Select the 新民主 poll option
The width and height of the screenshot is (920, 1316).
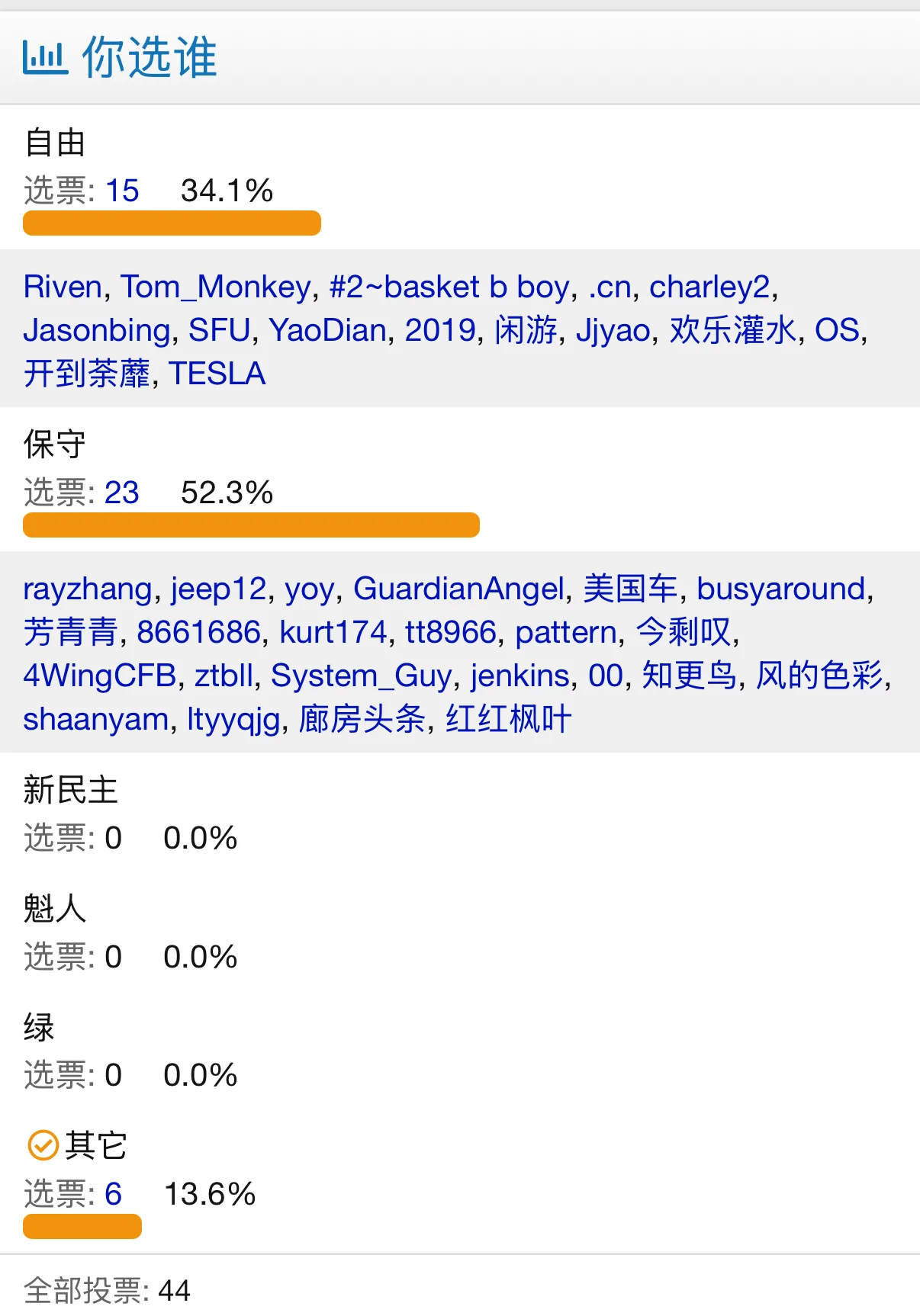click(x=70, y=790)
